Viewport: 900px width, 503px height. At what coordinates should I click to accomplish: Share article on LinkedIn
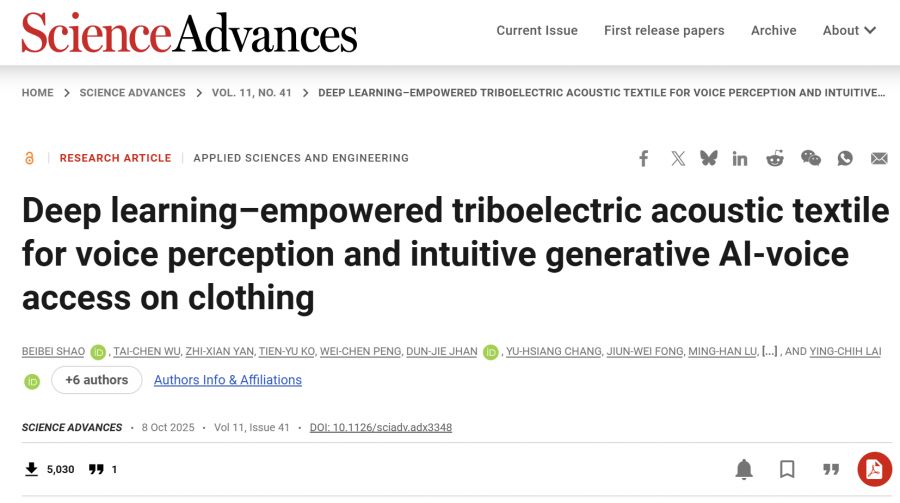(x=740, y=158)
